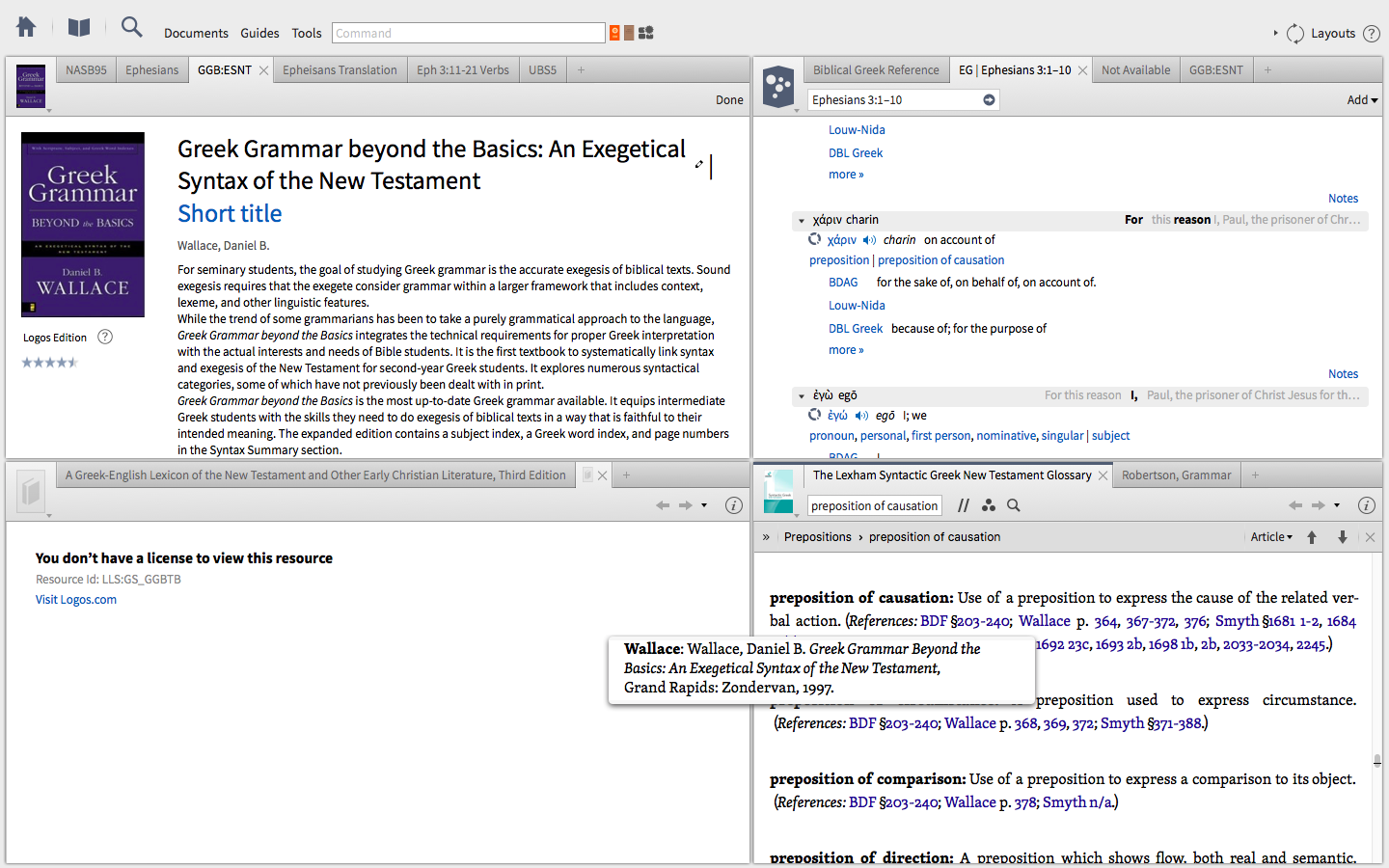Click the Smyth §1681 reference link
1389x868 pixels.
[x=1255, y=621]
